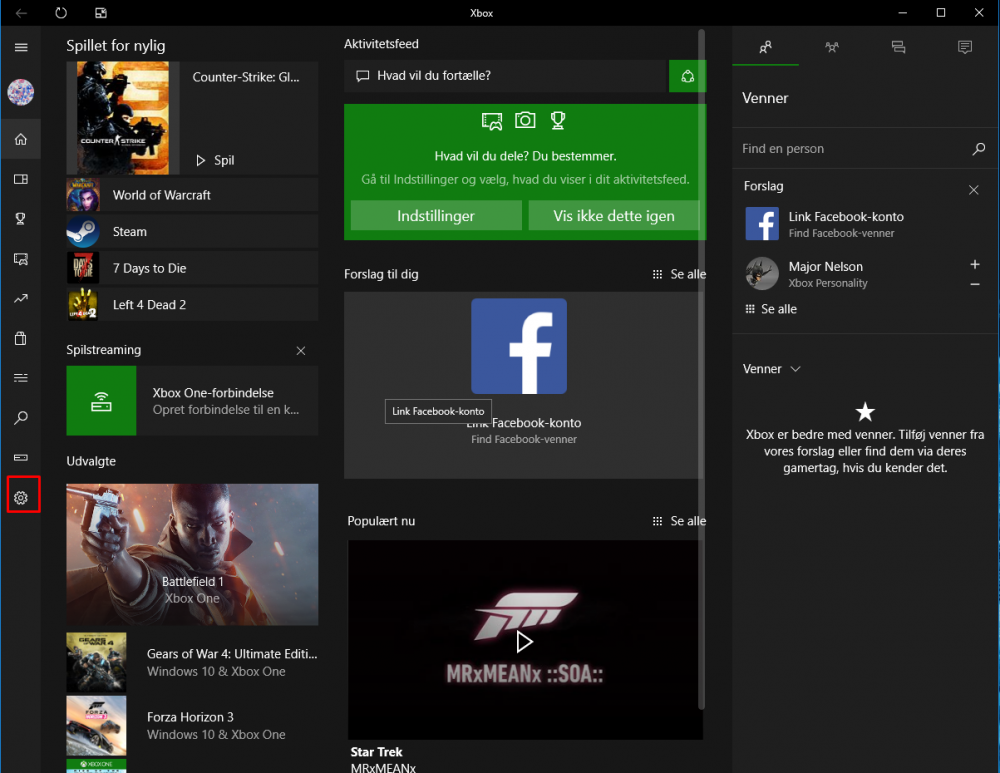The width and height of the screenshot is (1000, 773).
Task: Click Vis ikke dette igen button
Action: (x=614, y=216)
